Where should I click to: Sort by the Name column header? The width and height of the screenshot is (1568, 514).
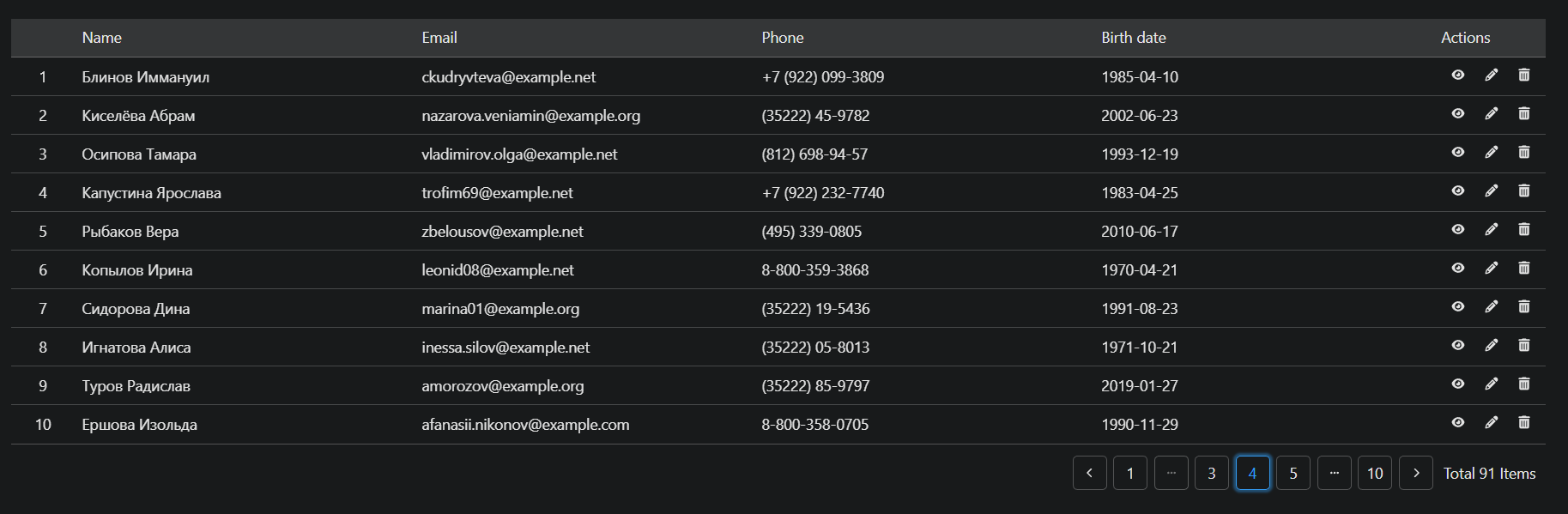point(101,38)
